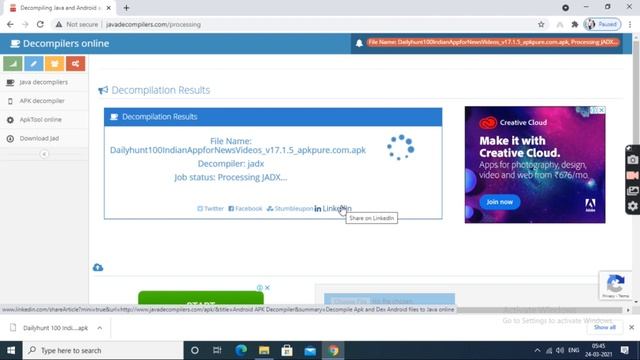Share result on Stumbleupon
This screenshot has width=640, height=360.
pyautogui.click(x=290, y=209)
